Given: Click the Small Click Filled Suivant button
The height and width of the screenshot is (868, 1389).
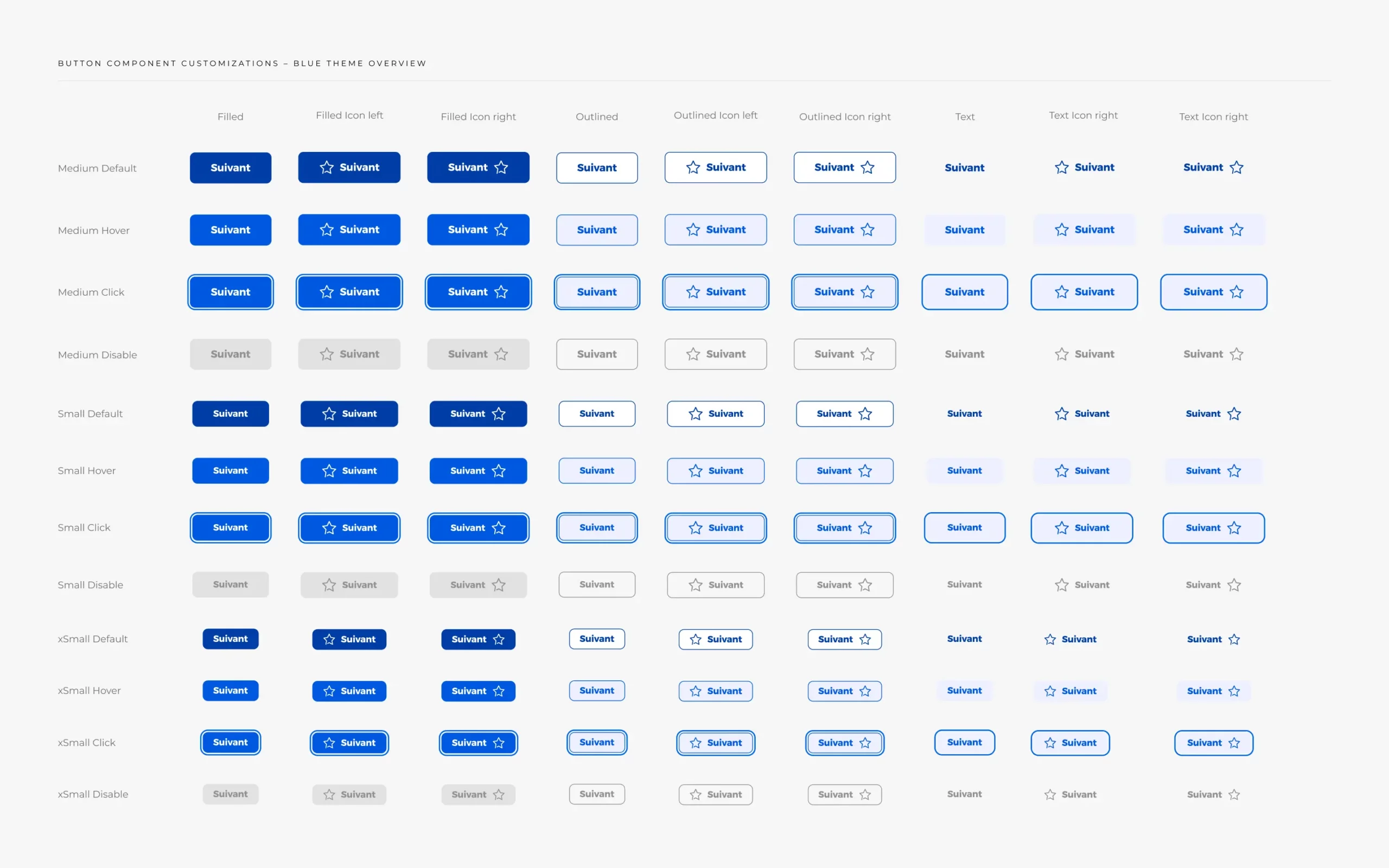Looking at the screenshot, I should (231, 527).
